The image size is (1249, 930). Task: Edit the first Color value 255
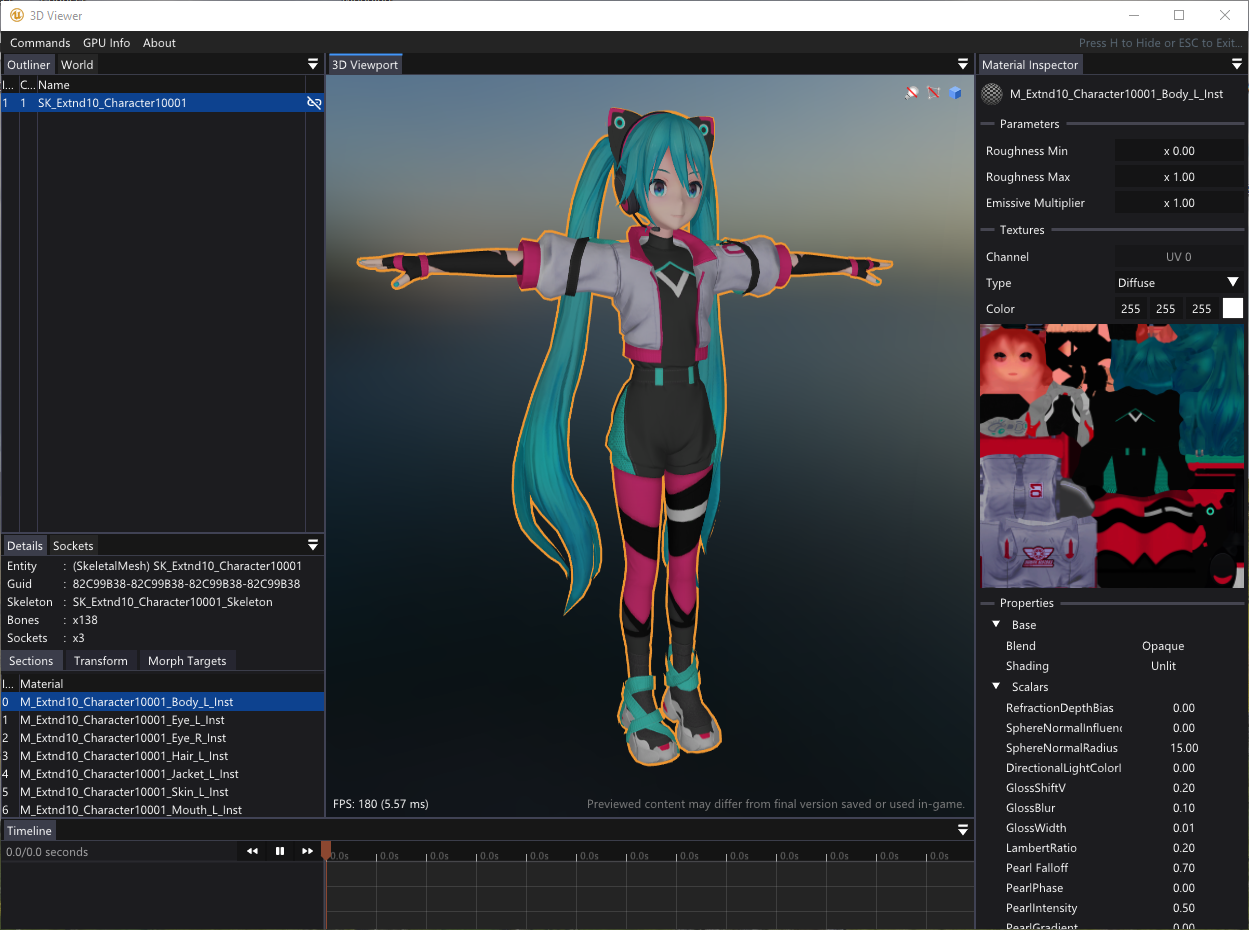click(1131, 309)
